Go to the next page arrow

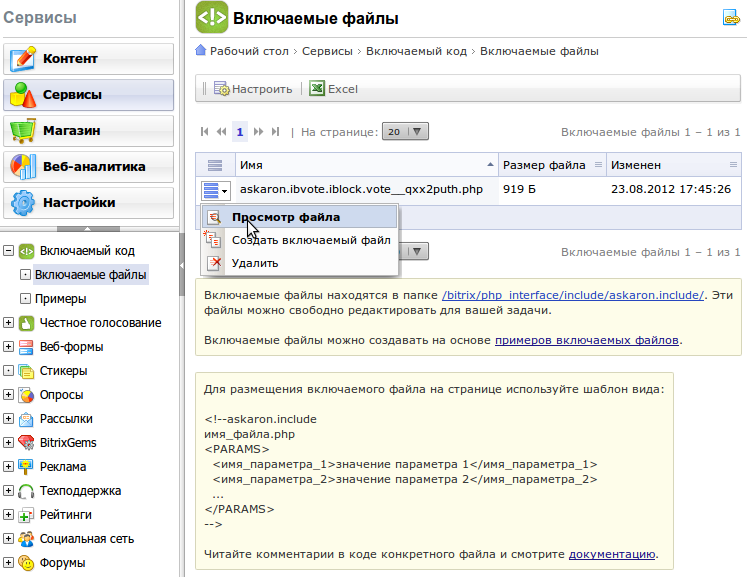(258, 131)
